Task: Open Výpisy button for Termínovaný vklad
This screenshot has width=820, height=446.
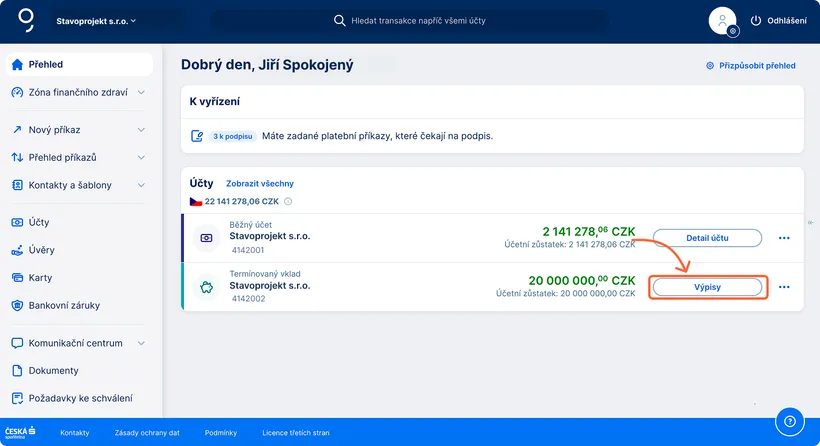Action: [707, 287]
